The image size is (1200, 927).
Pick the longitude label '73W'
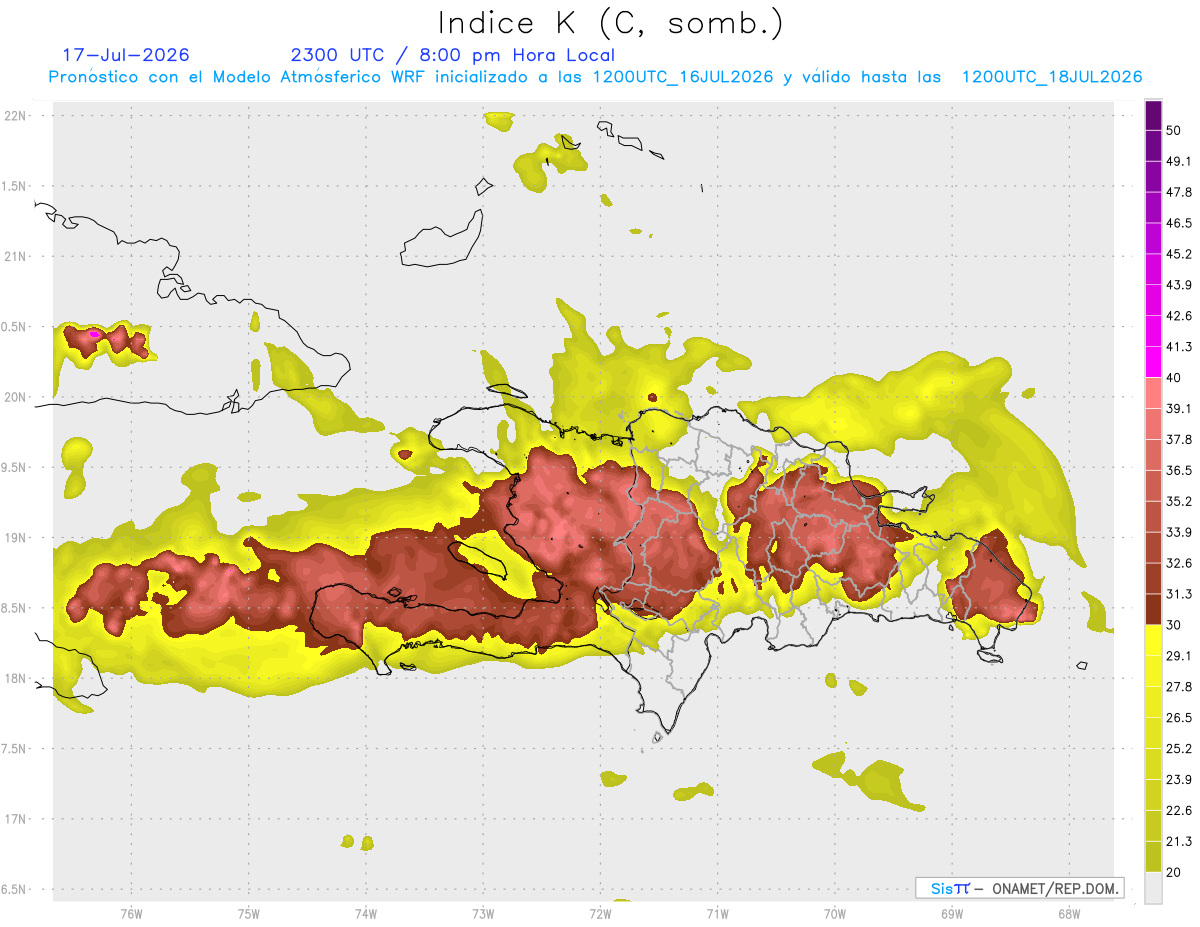[x=483, y=914]
